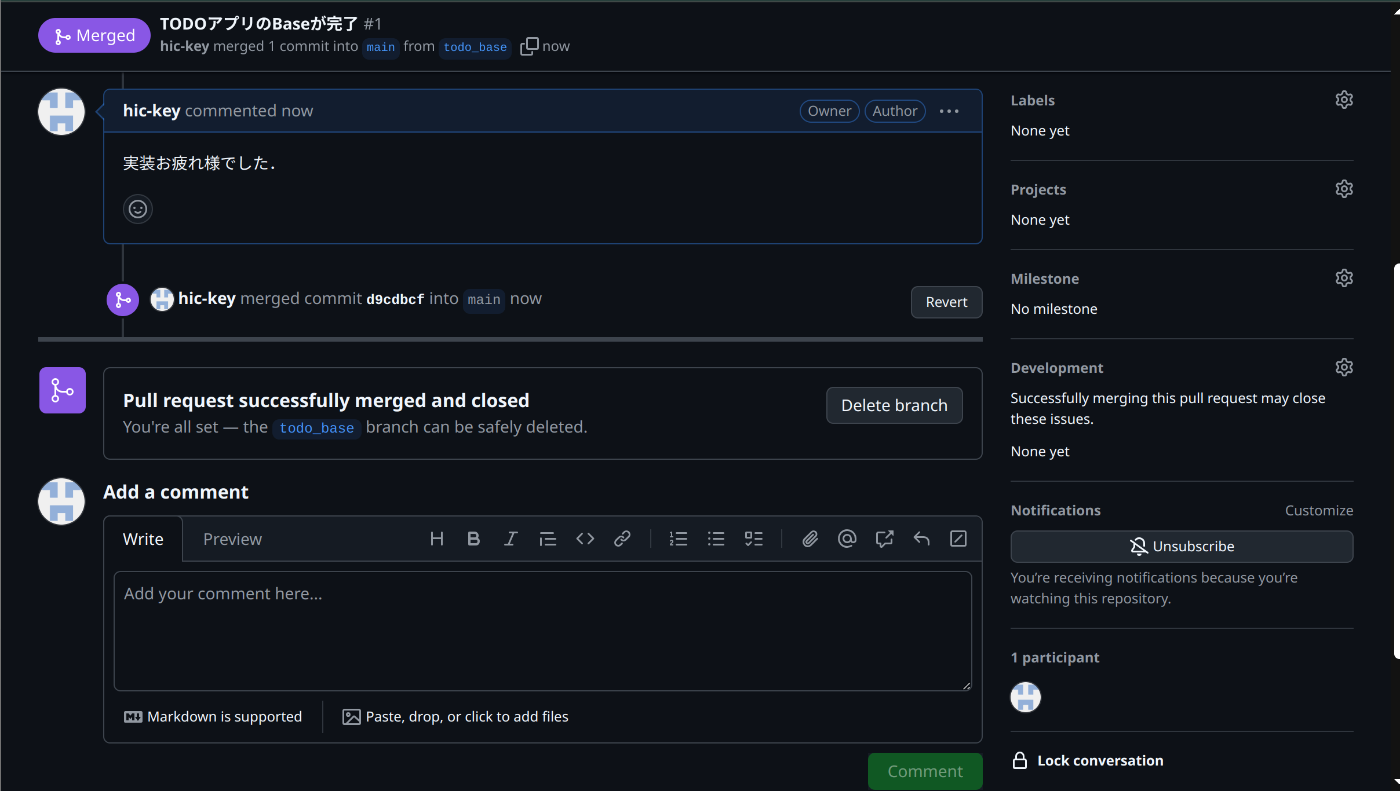1400x791 pixels.
Task: Click hic-key name in merge event line
Action: 207,299
